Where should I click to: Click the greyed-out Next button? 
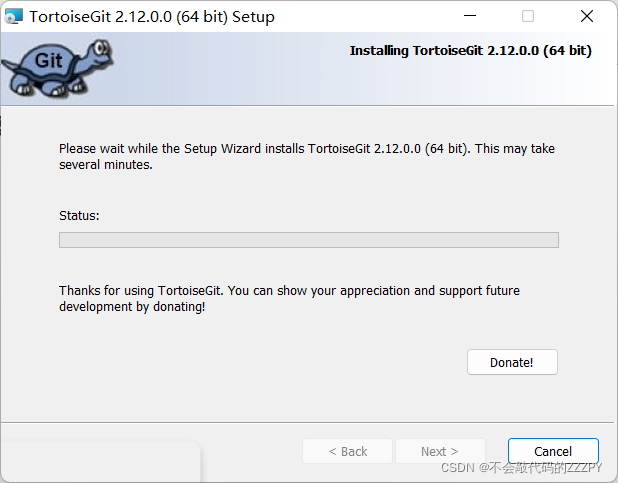(x=440, y=451)
